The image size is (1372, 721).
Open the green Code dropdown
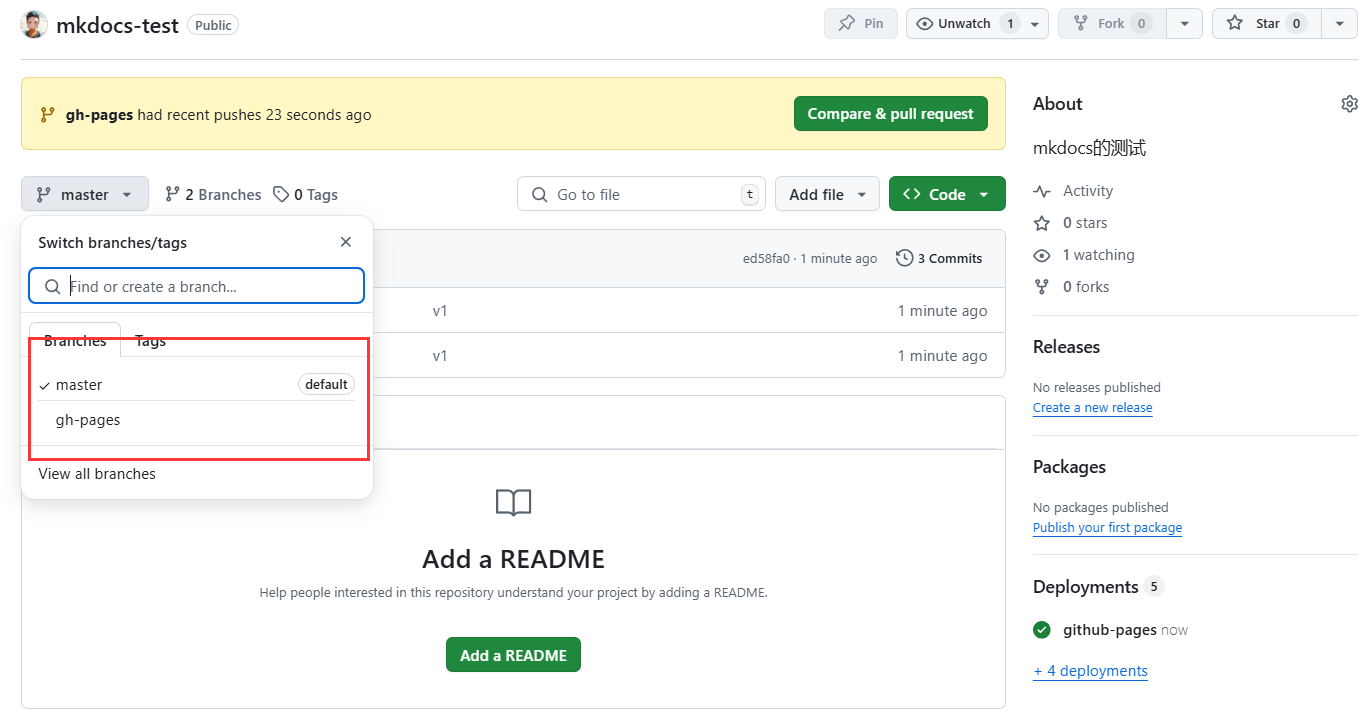[x=947, y=194]
